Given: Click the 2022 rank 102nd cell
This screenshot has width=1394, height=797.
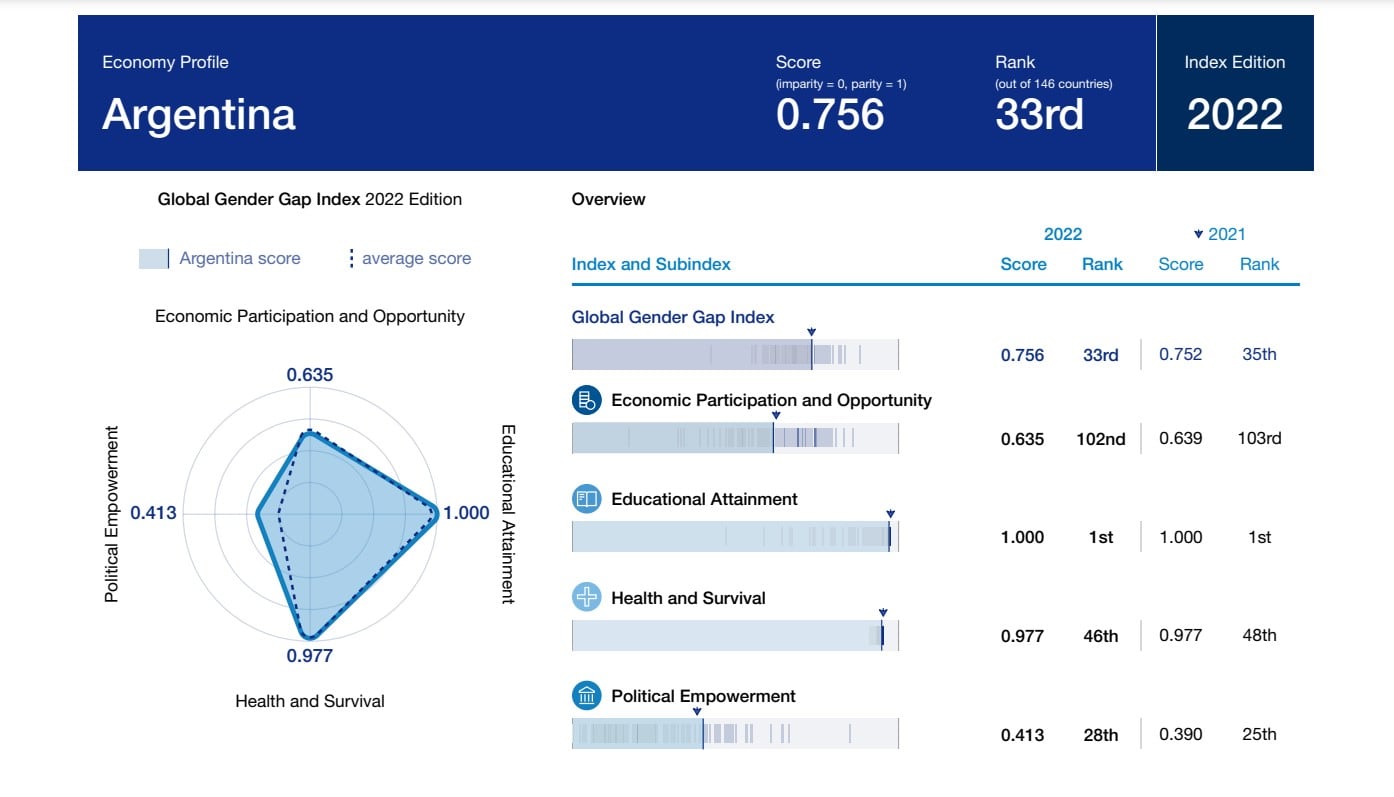Looking at the screenshot, I should [x=1100, y=438].
